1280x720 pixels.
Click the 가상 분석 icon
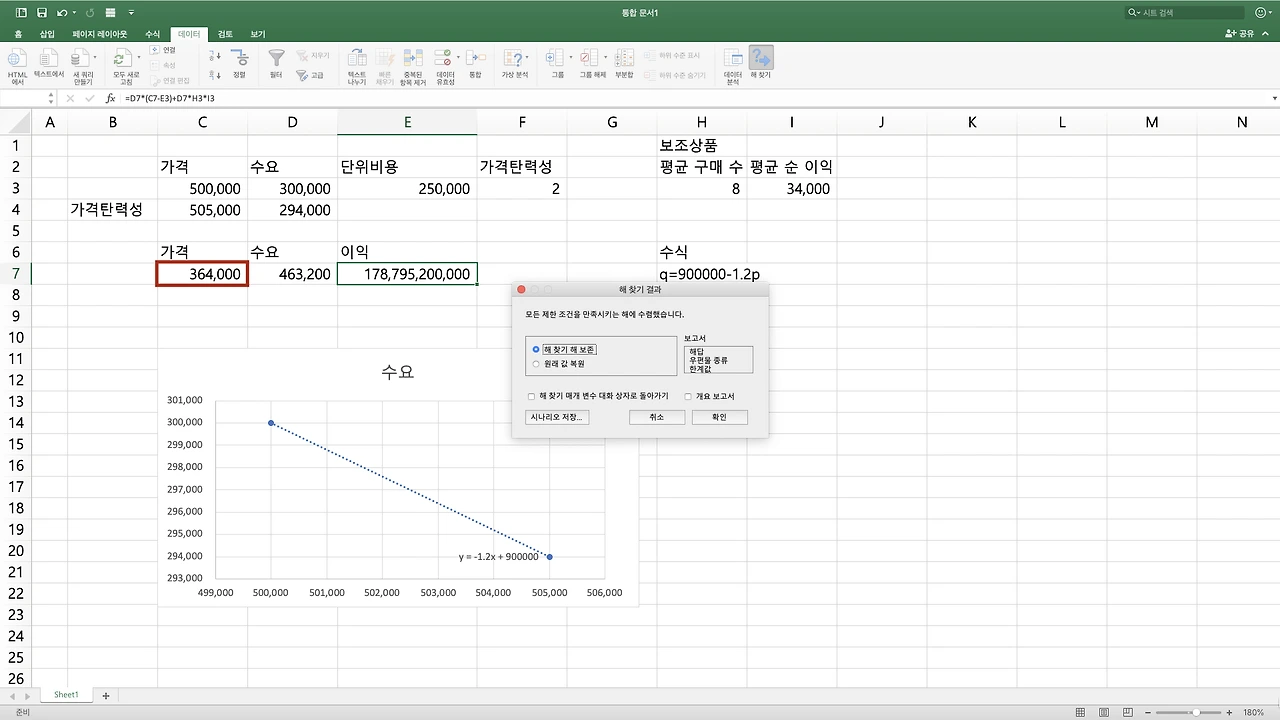click(x=514, y=58)
